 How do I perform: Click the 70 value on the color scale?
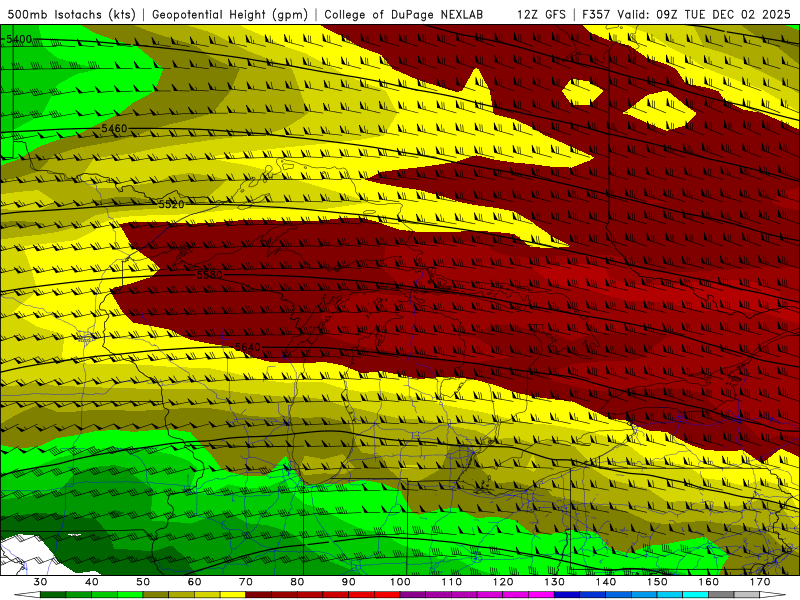pyautogui.click(x=246, y=582)
